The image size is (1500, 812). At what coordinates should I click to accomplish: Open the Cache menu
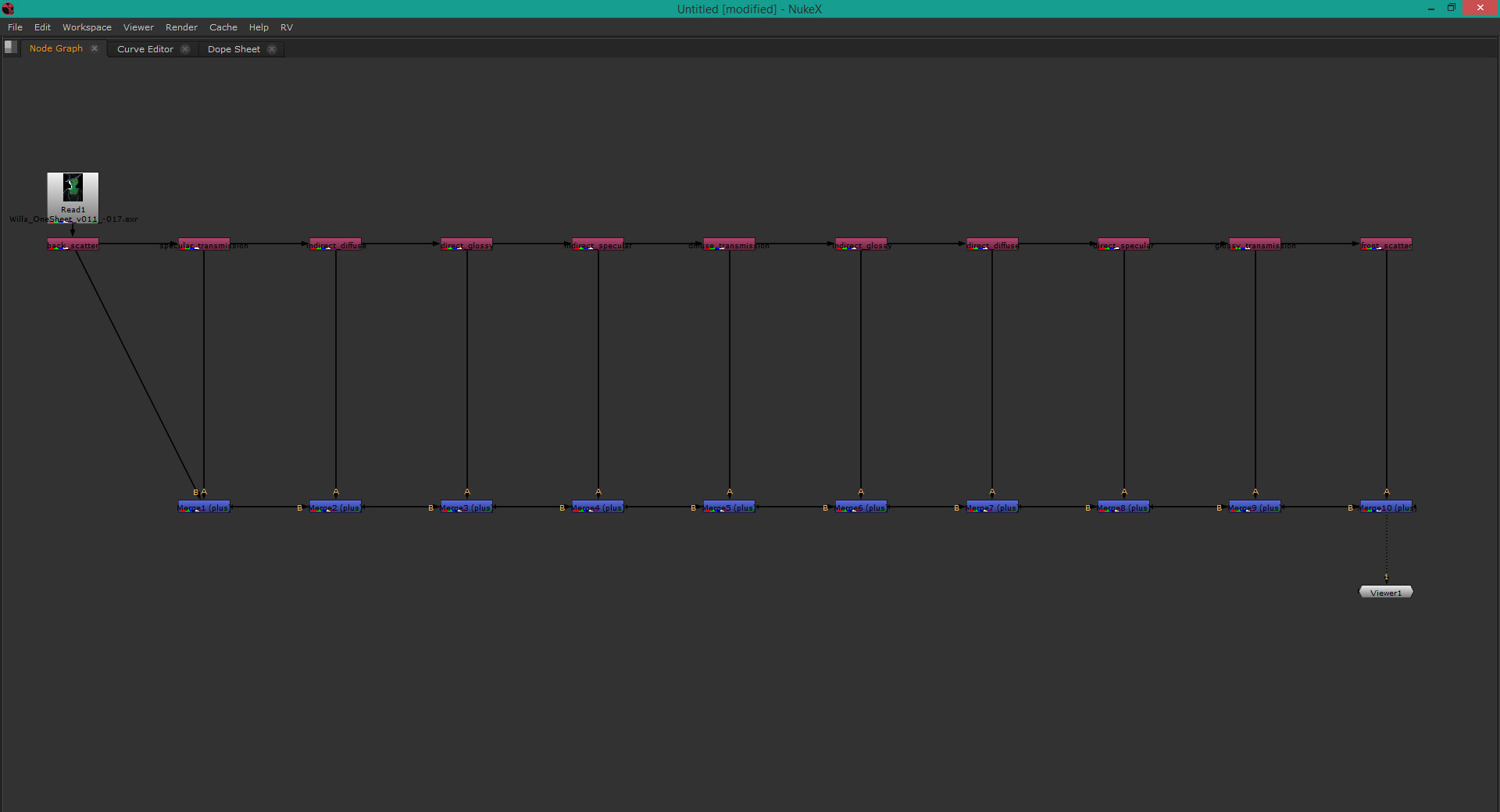point(223,27)
